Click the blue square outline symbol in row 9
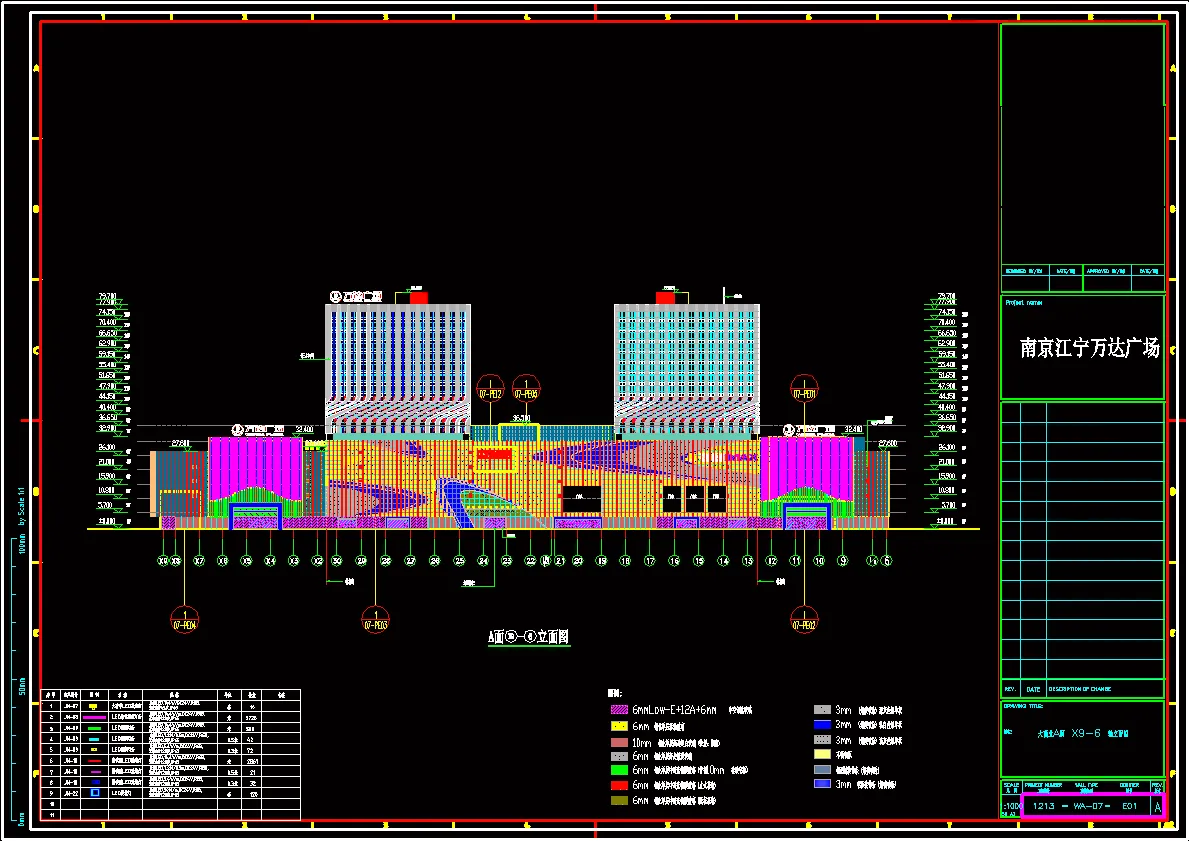The height and width of the screenshot is (841, 1189). pyautogui.click(x=95, y=793)
